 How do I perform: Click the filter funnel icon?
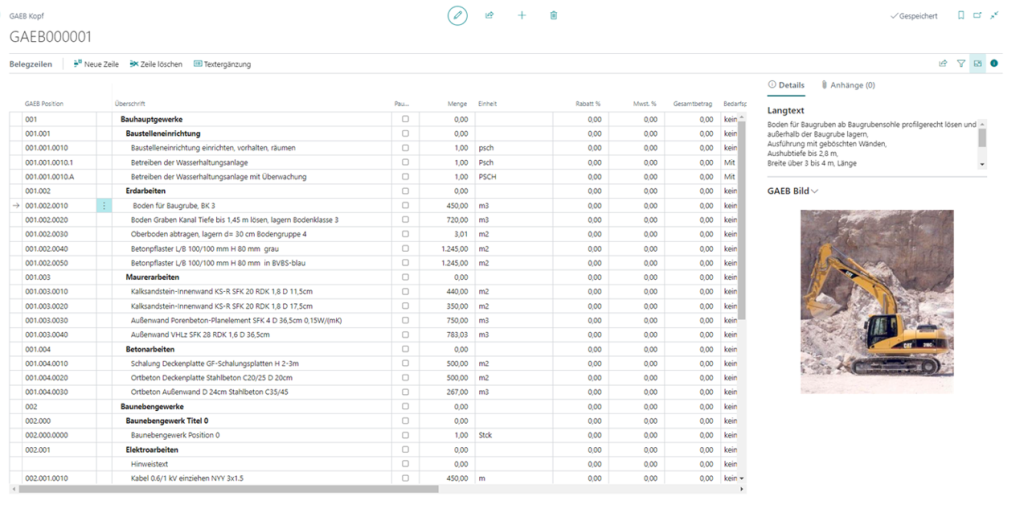click(x=961, y=64)
